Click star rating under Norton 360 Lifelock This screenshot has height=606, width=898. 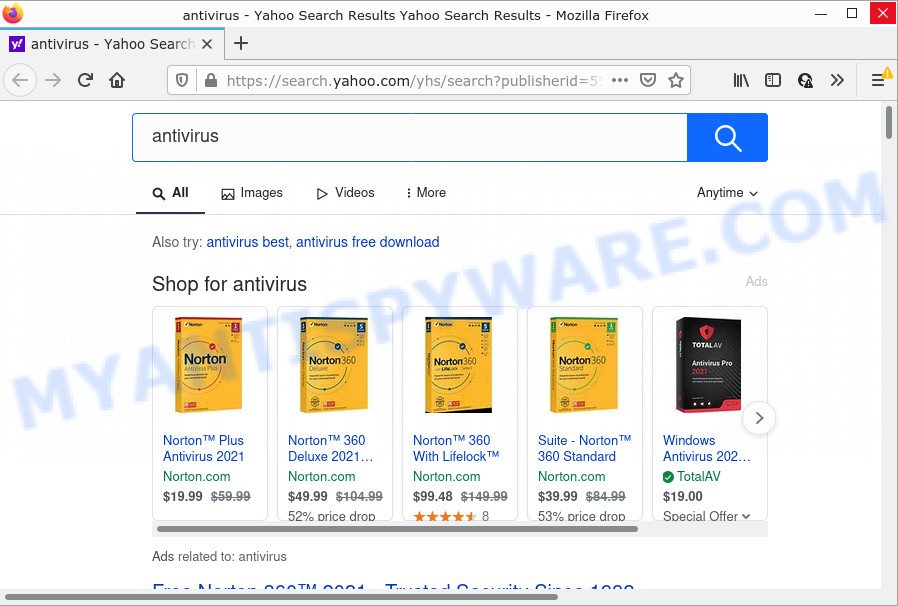pos(445,516)
